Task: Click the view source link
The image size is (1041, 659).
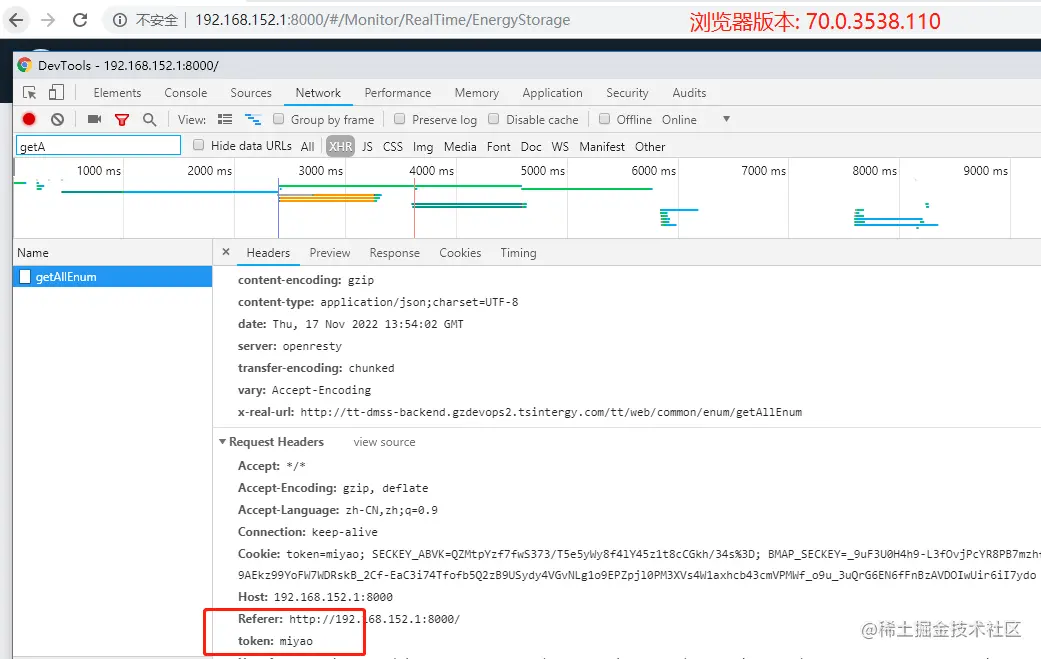Action: 383,442
